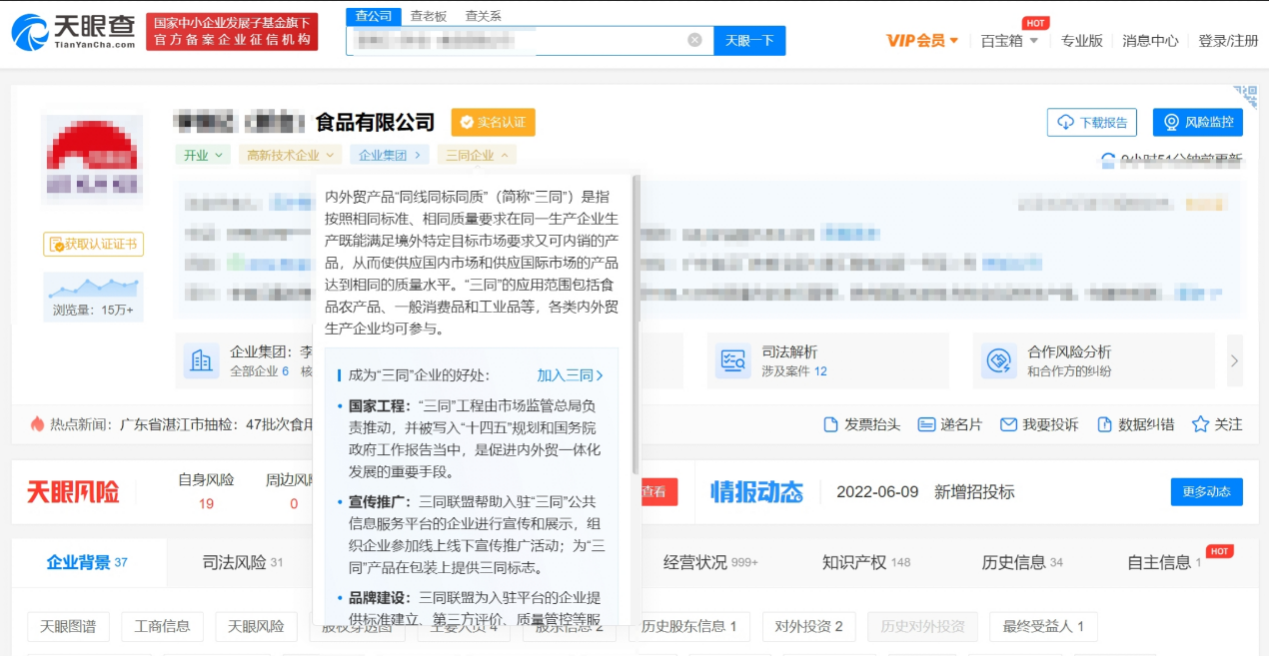
Task: Open the VIP会员 dropdown
Action: click(x=922, y=41)
